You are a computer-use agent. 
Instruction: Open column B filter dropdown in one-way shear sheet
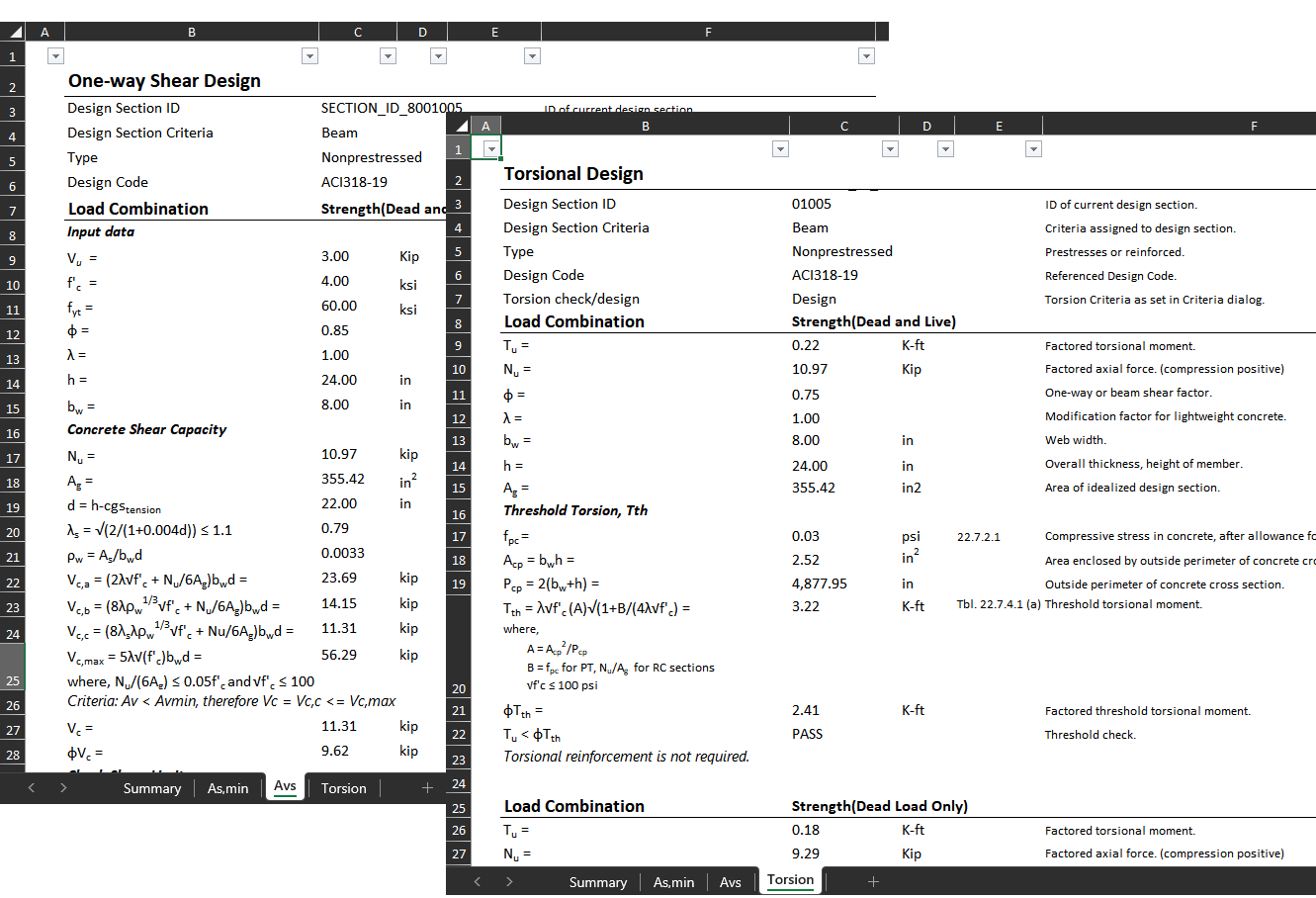[309, 56]
